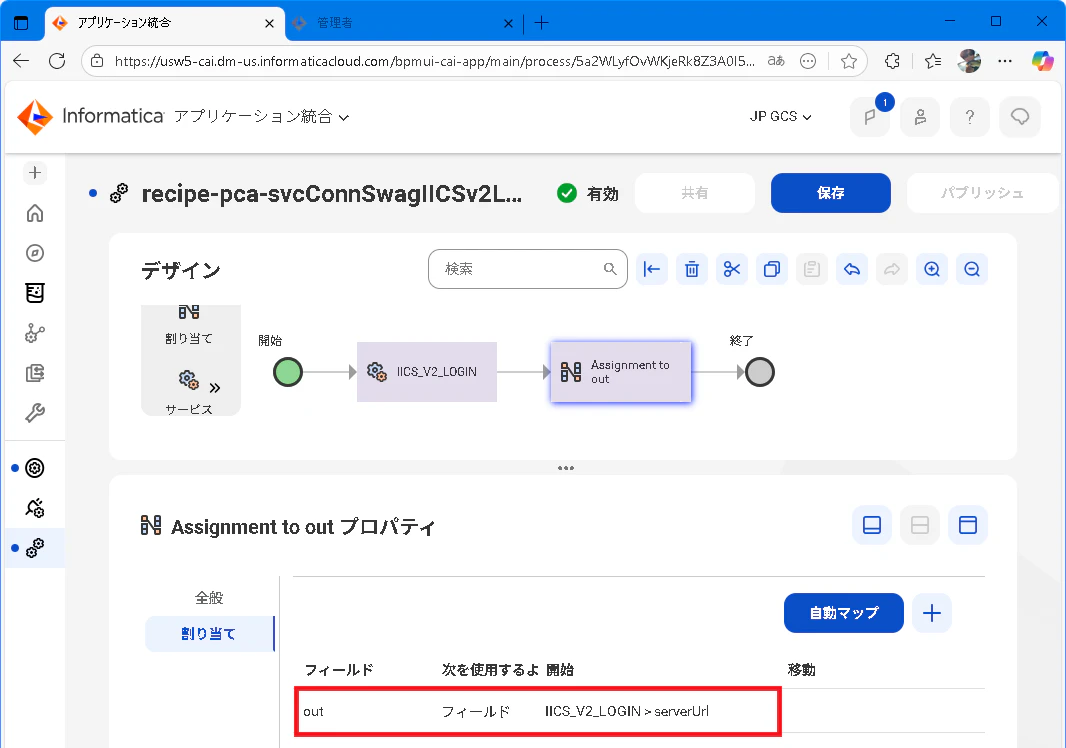Open the wrench tools icon in sidebar
1066x748 pixels.
click(x=35, y=413)
